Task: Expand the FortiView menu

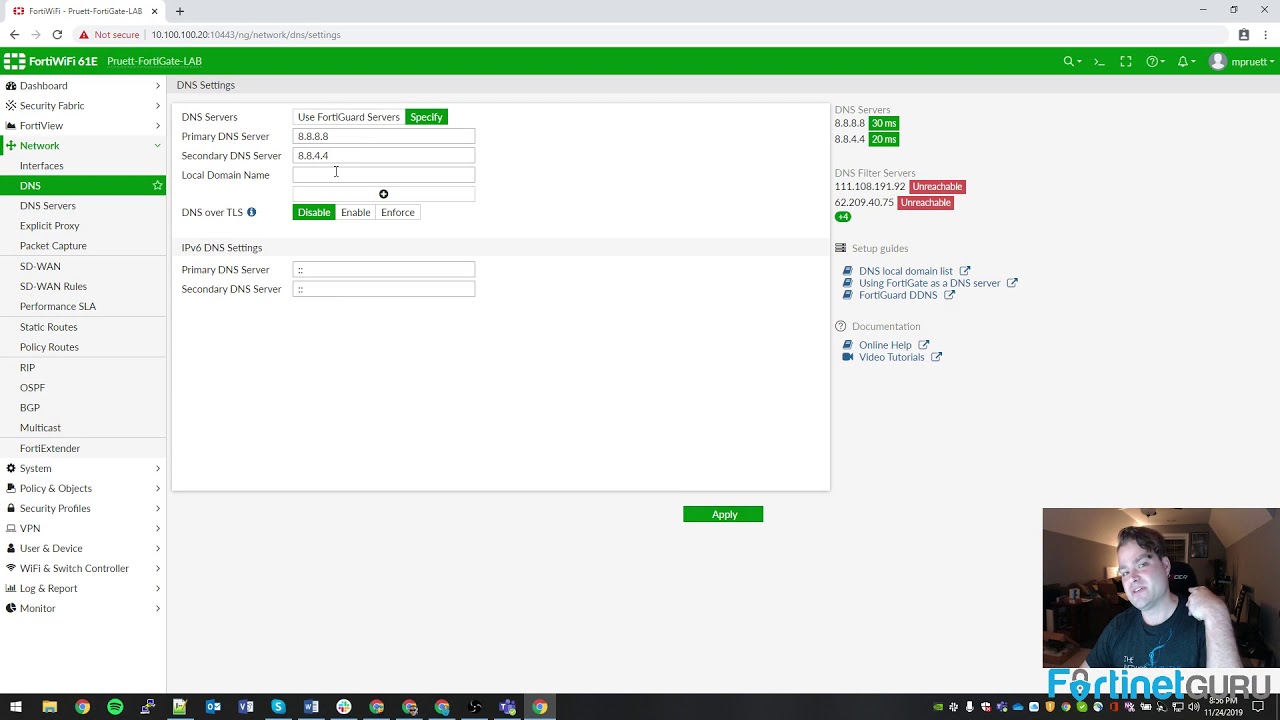Action: (83, 126)
